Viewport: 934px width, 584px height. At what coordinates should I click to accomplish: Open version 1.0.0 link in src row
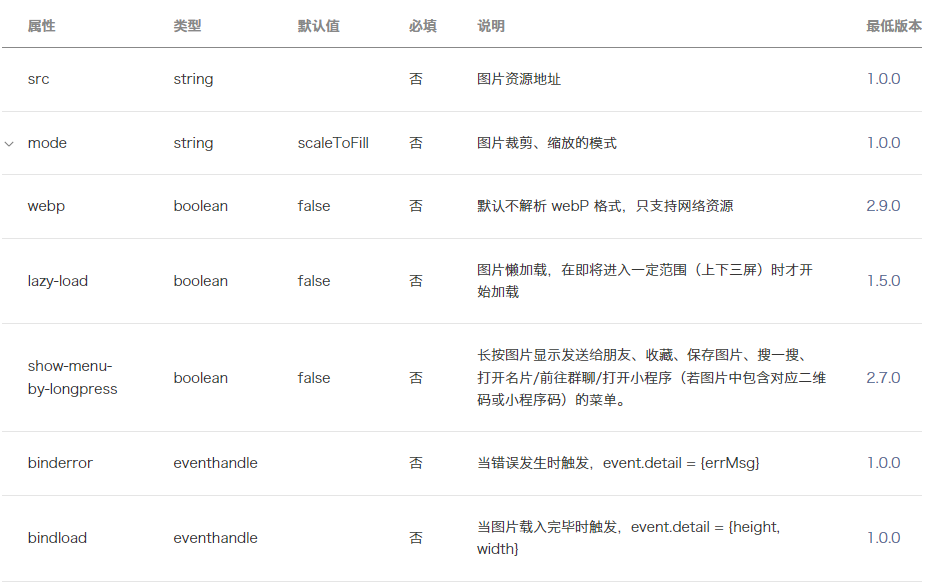[883, 79]
